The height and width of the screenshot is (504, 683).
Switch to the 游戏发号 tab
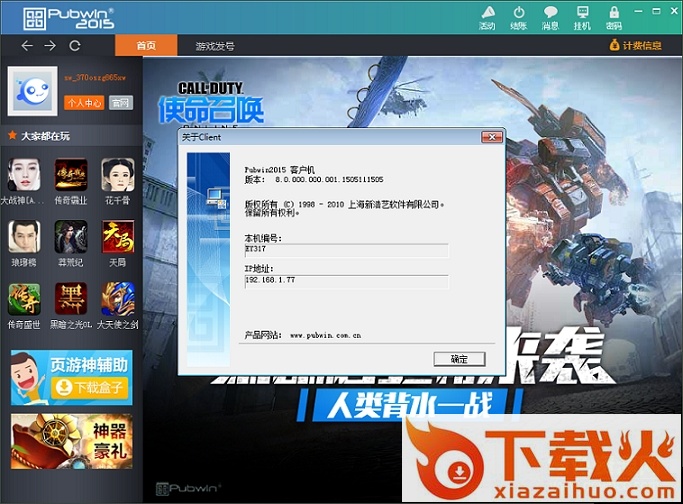tap(215, 46)
